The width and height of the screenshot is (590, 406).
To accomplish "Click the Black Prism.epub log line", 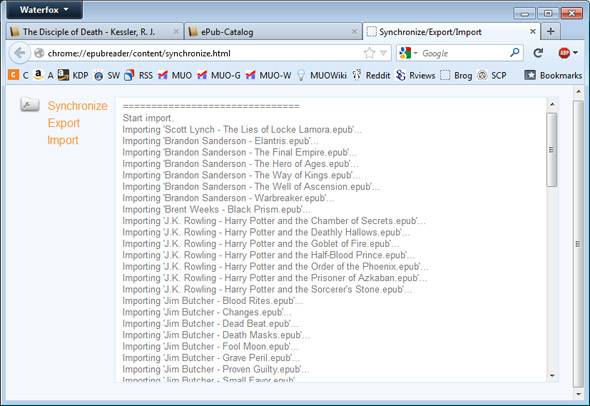I will (217, 210).
